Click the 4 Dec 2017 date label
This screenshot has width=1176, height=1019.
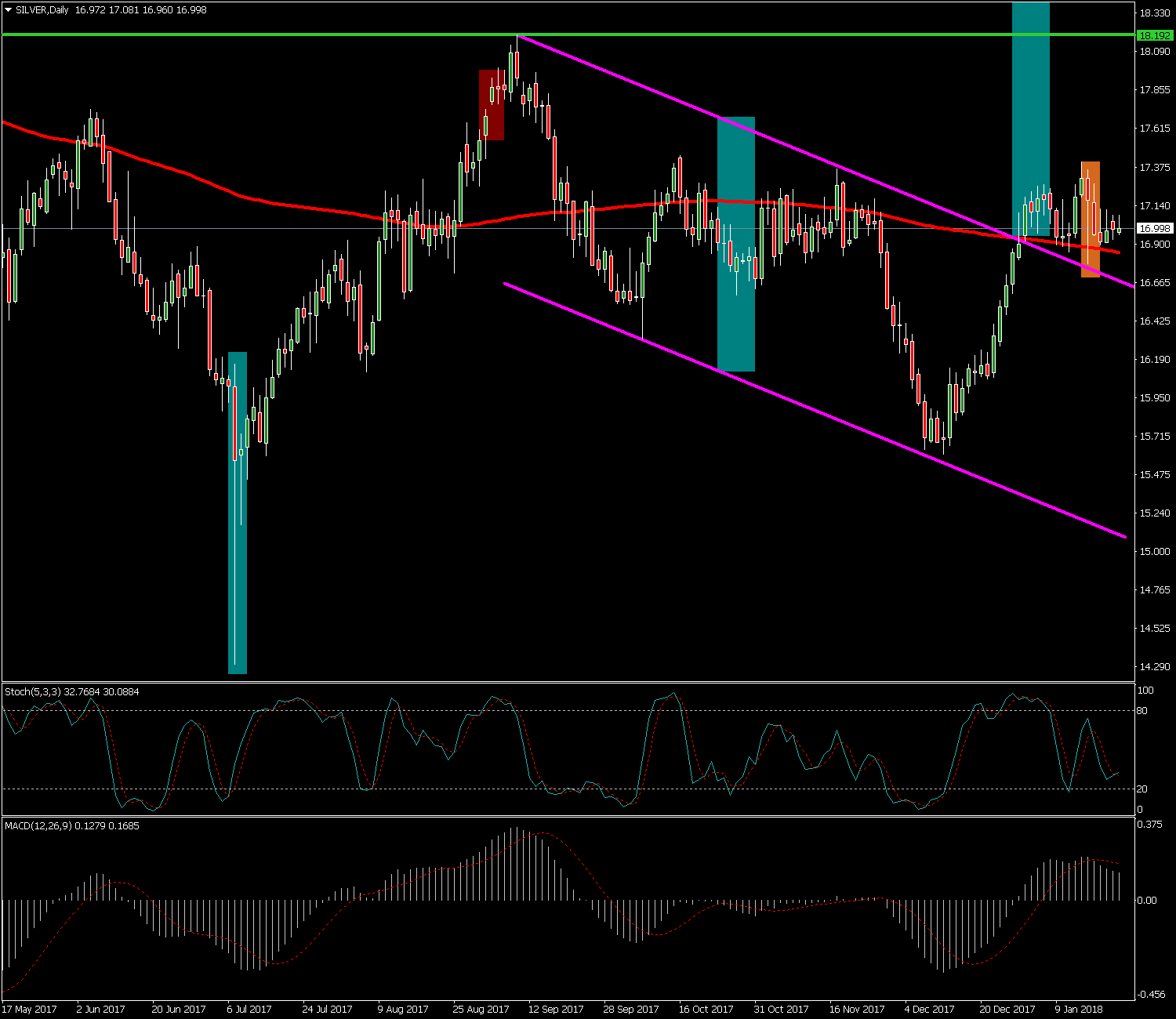click(929, 1009)
